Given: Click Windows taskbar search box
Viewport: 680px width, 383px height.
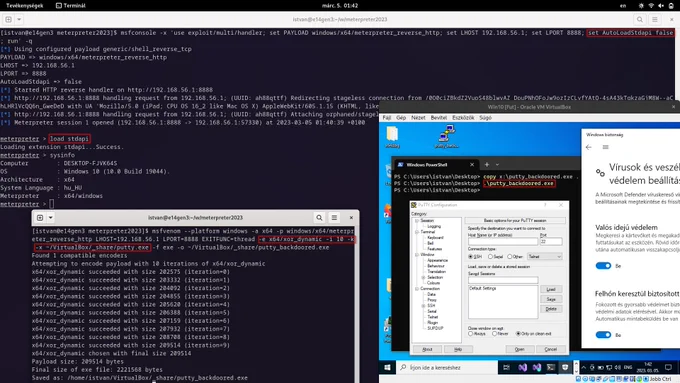Looking at the screenshot, I should coord(447,368).
